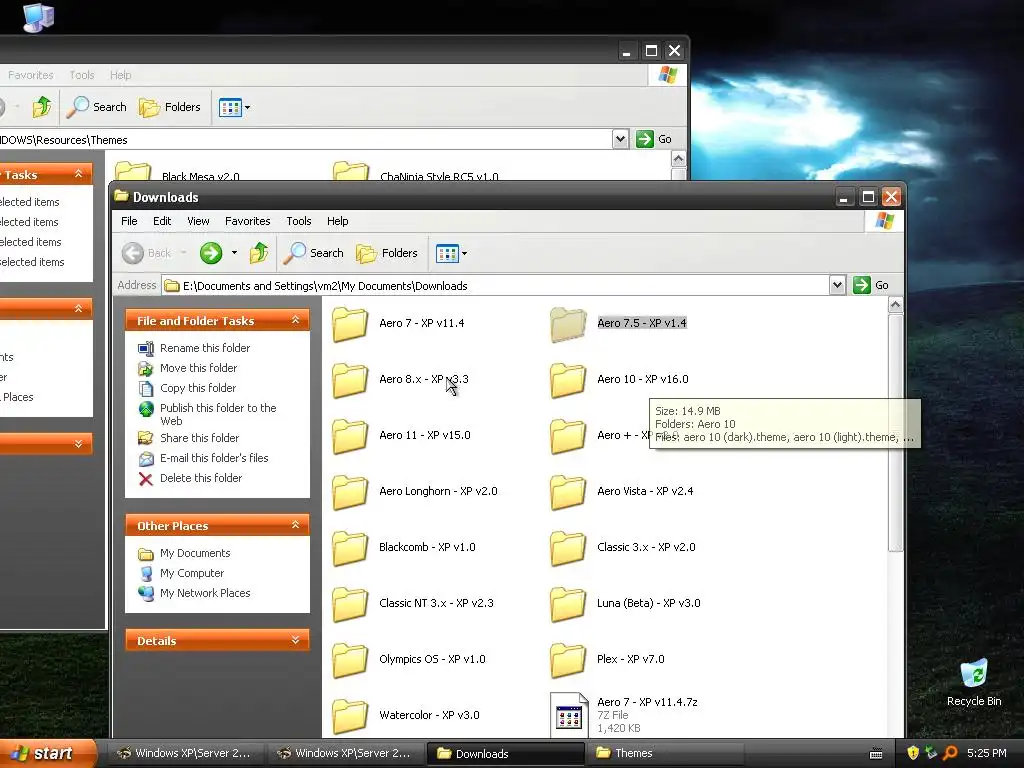Select the Luna (Beta) - XP v3.0 folder icon
The width and height of the screenshot is (1024, 768).
coord(568,604)
